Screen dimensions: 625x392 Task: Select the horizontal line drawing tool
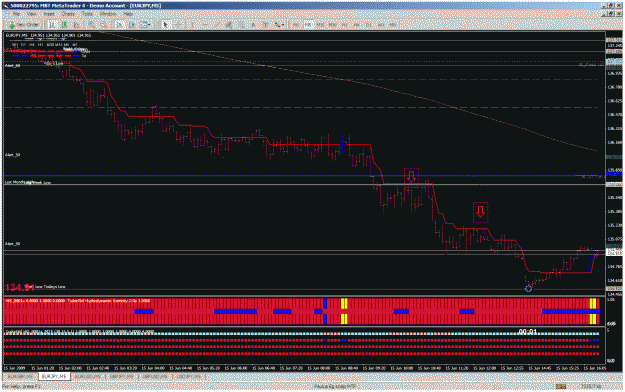click(x=205, y=25)
